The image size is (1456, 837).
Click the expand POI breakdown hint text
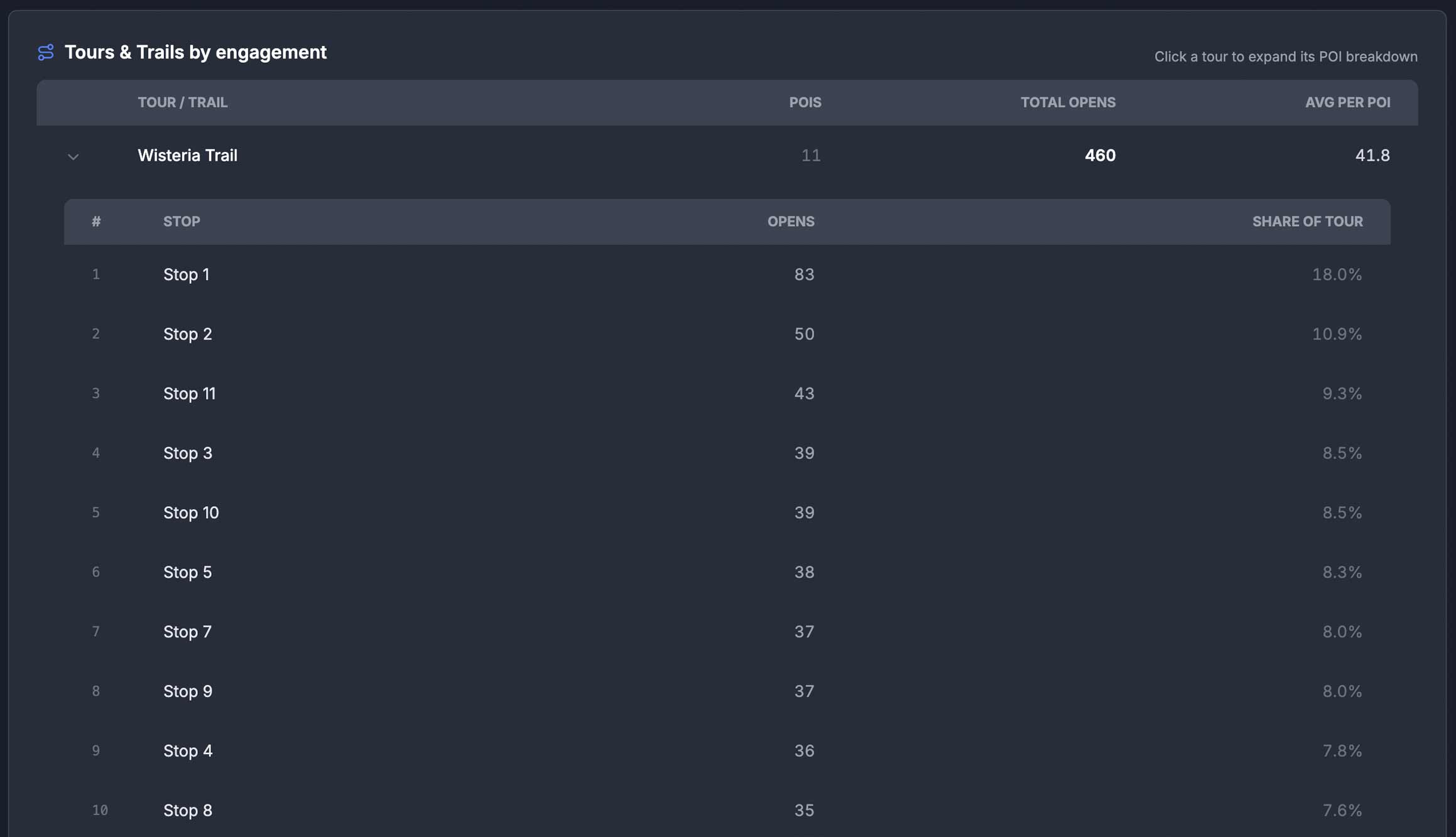pyautogui.click(x=1286, y=57)
